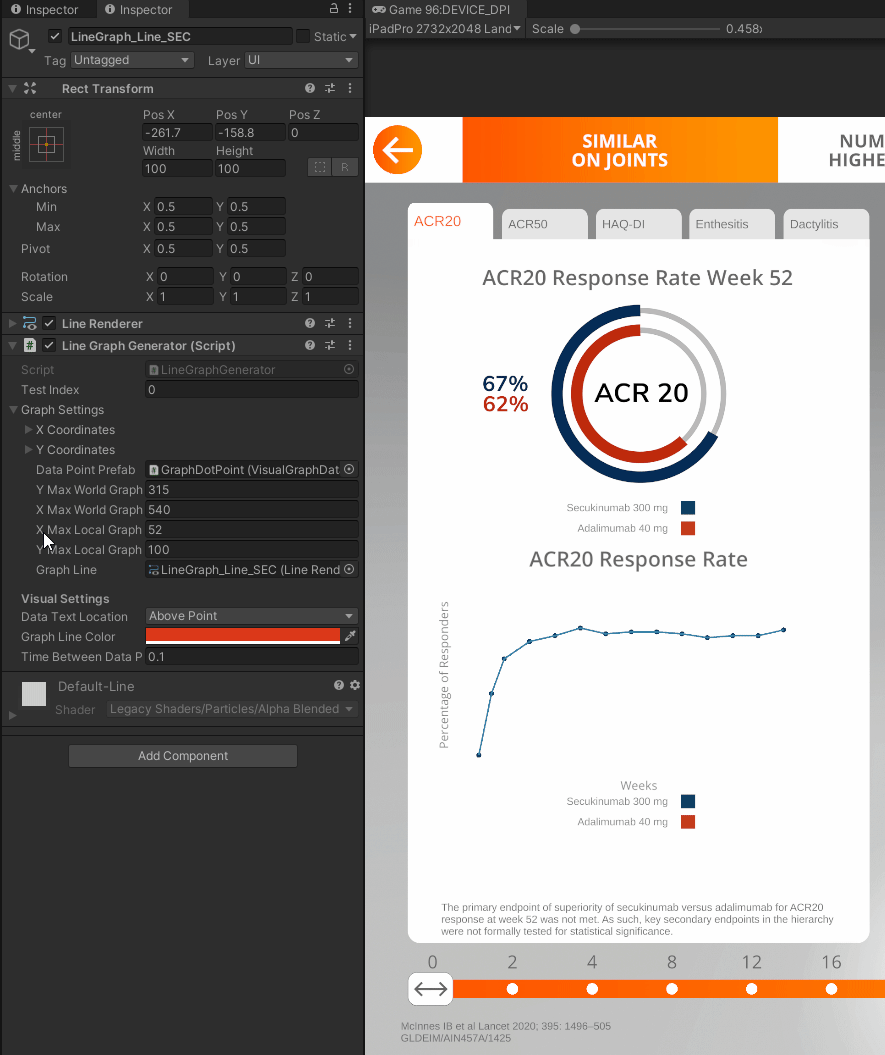
Task: Collapse Graph Settings foldout
Action: coord(13,410)
